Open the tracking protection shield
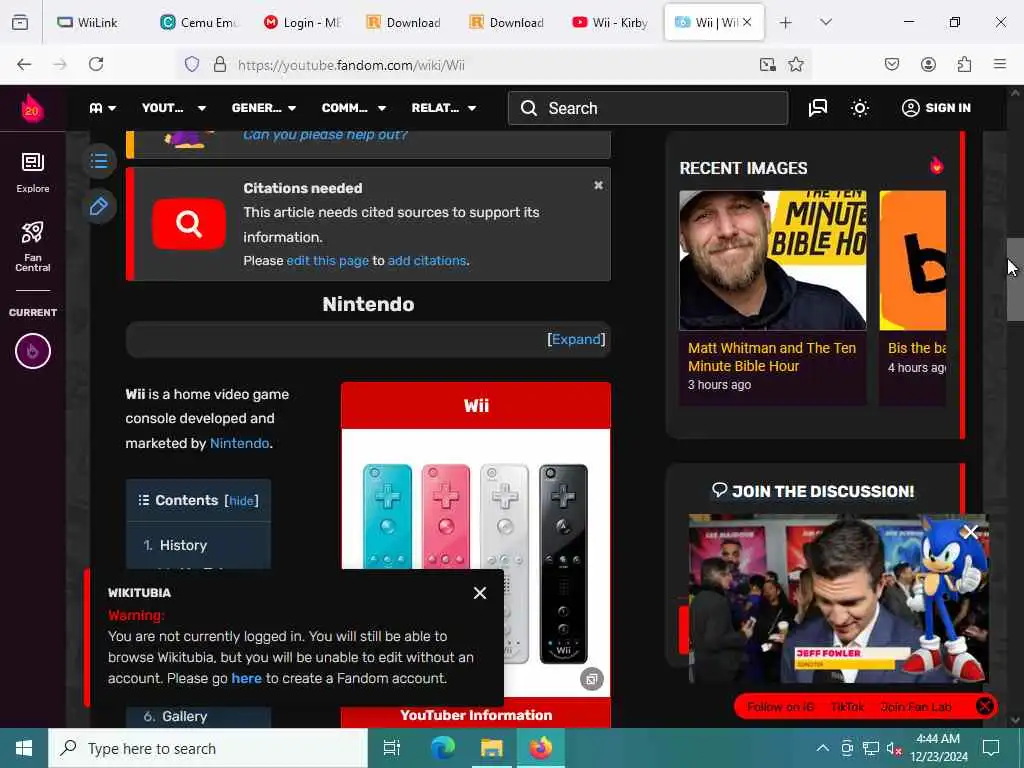The image size is (1024, 768). coord(191,64)
